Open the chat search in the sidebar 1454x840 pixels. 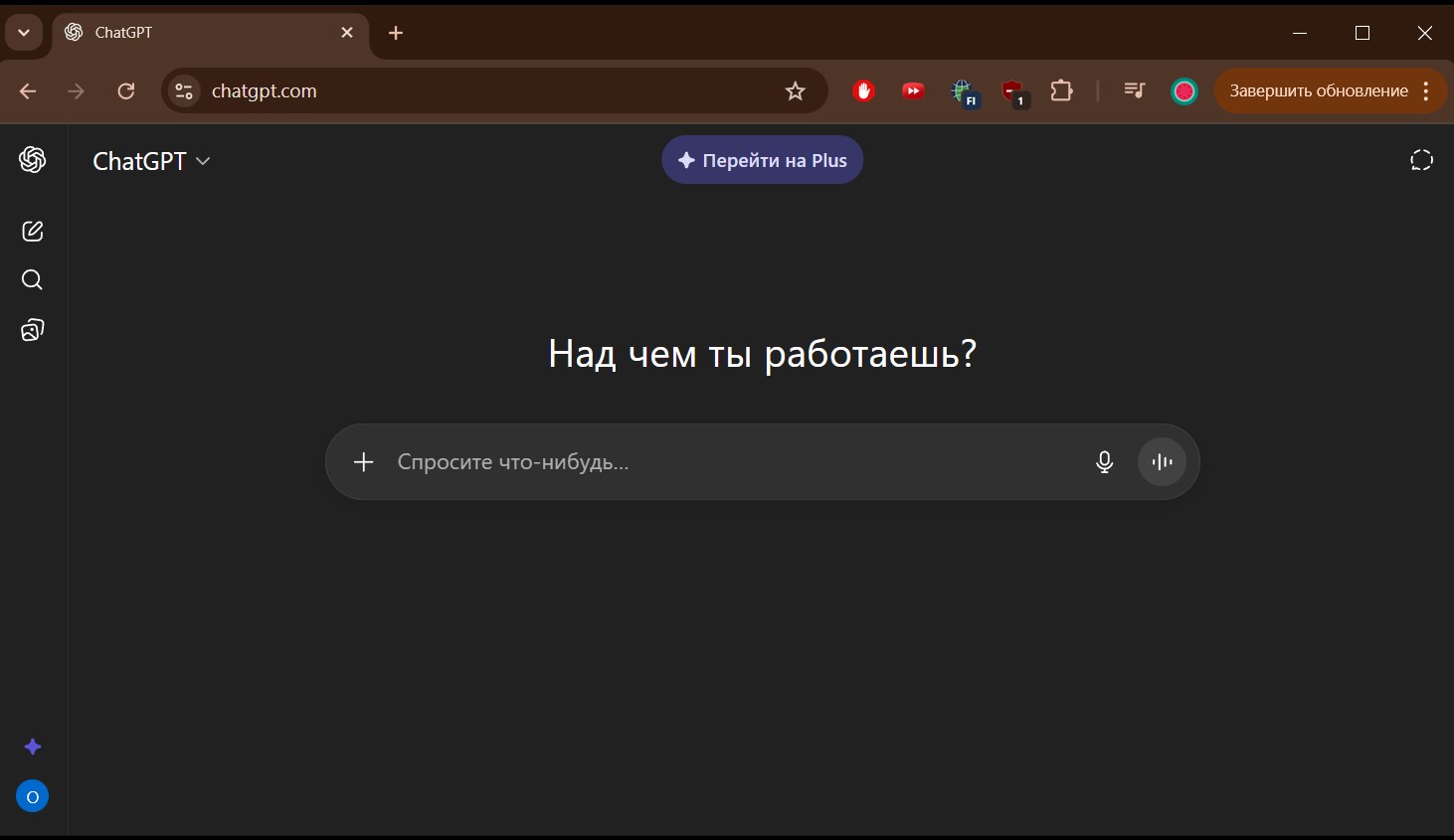pos(32,280)
